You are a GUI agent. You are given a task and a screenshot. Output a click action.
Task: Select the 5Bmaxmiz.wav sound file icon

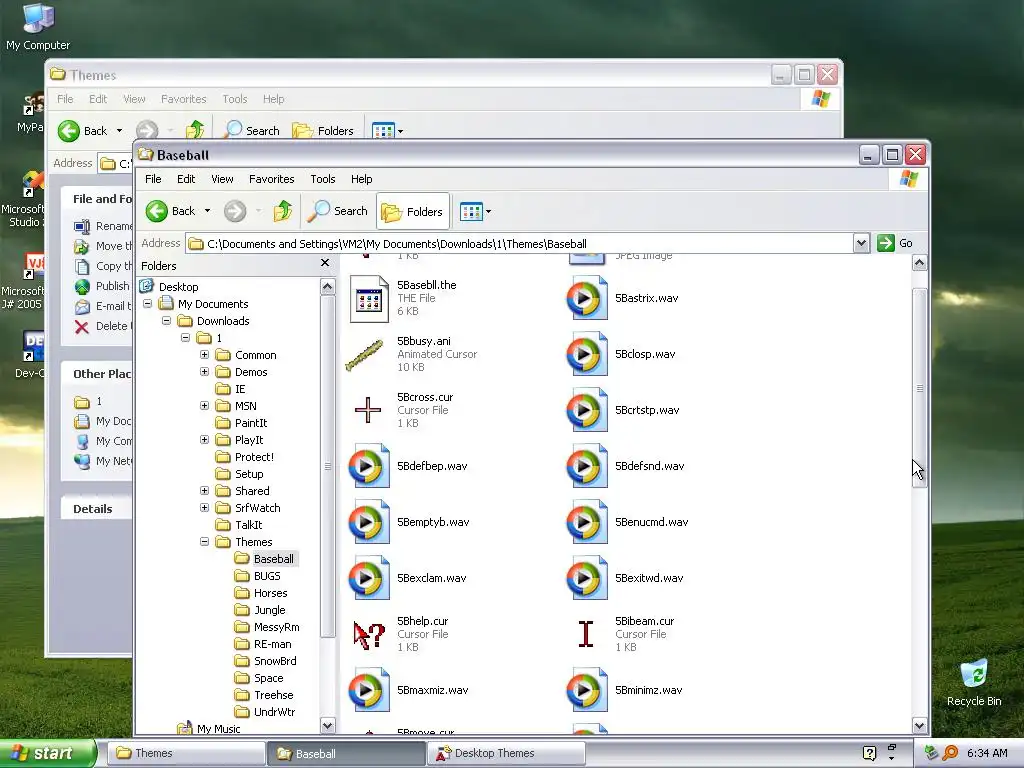click(368, 690)
